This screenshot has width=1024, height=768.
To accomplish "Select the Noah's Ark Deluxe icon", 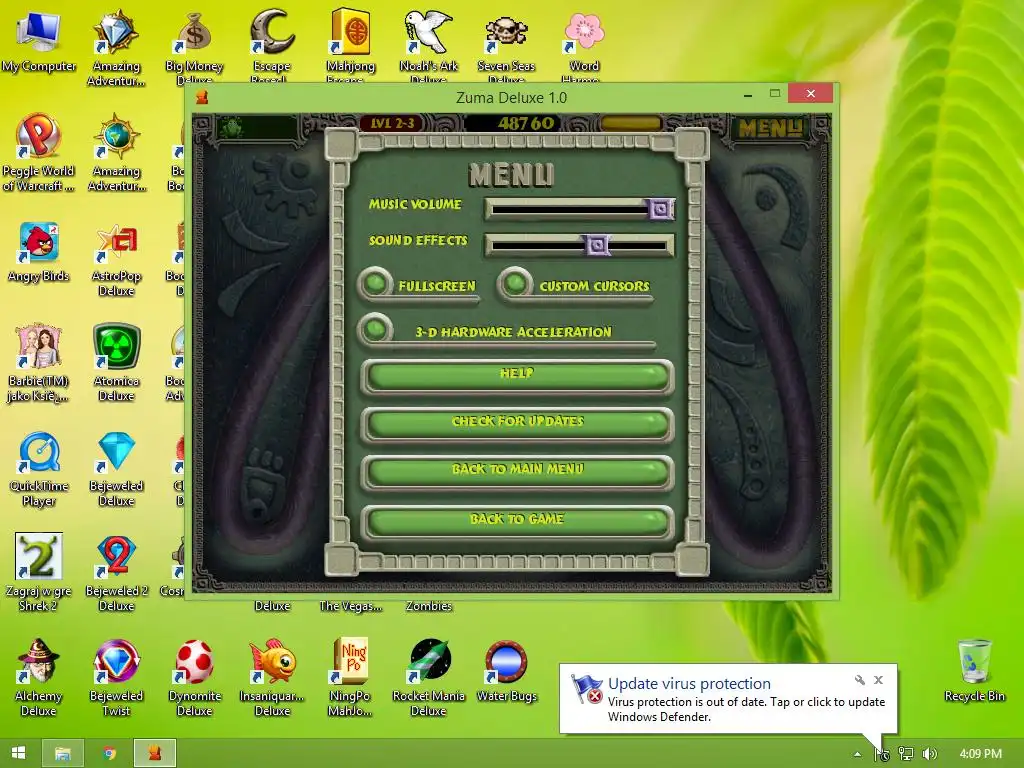I will [x=428, y=47].
